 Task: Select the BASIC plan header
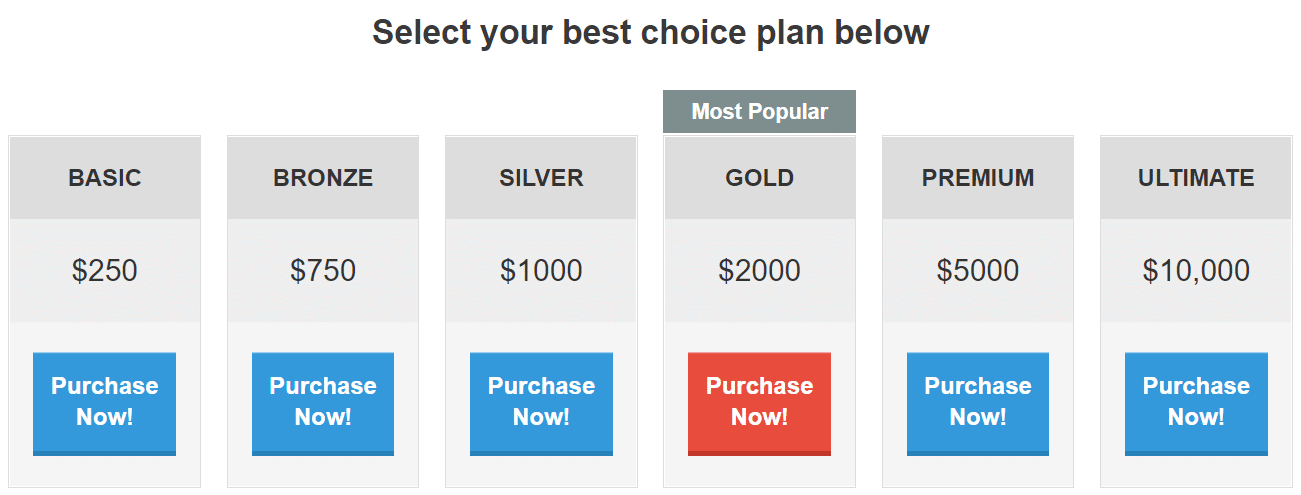click(105, 178)
